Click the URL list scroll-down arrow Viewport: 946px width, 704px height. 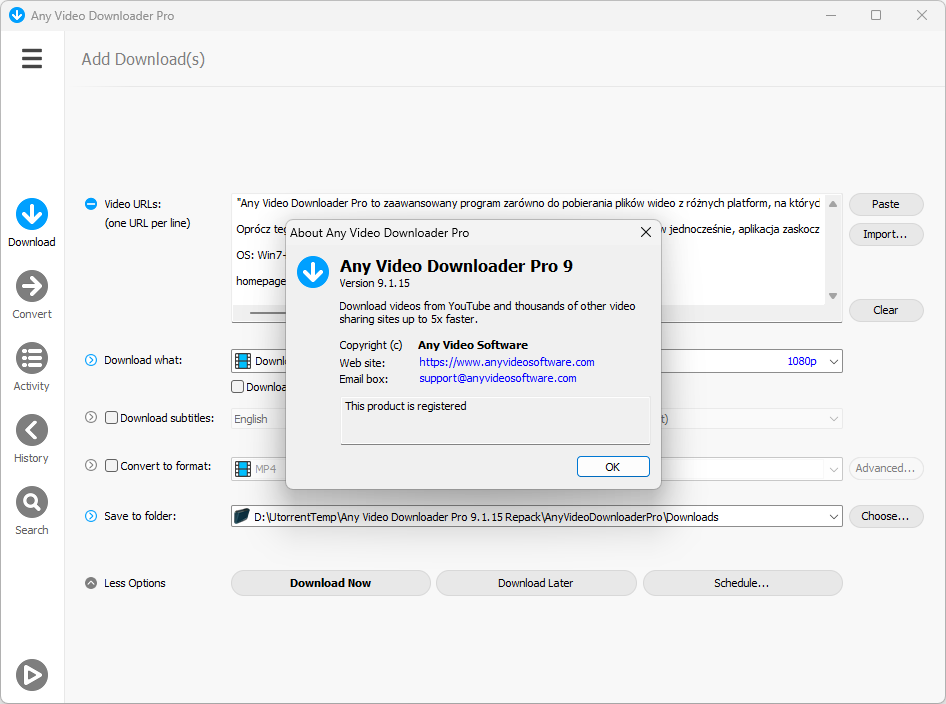833,296
